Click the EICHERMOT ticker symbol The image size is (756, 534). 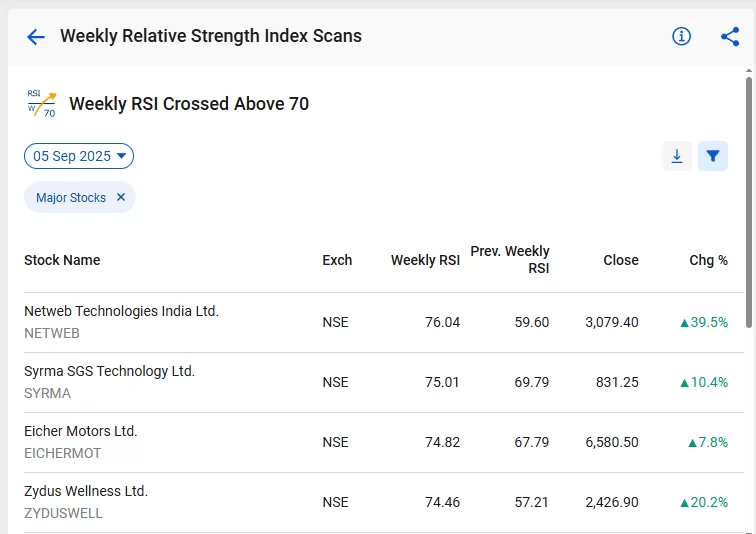pos(63,453)
